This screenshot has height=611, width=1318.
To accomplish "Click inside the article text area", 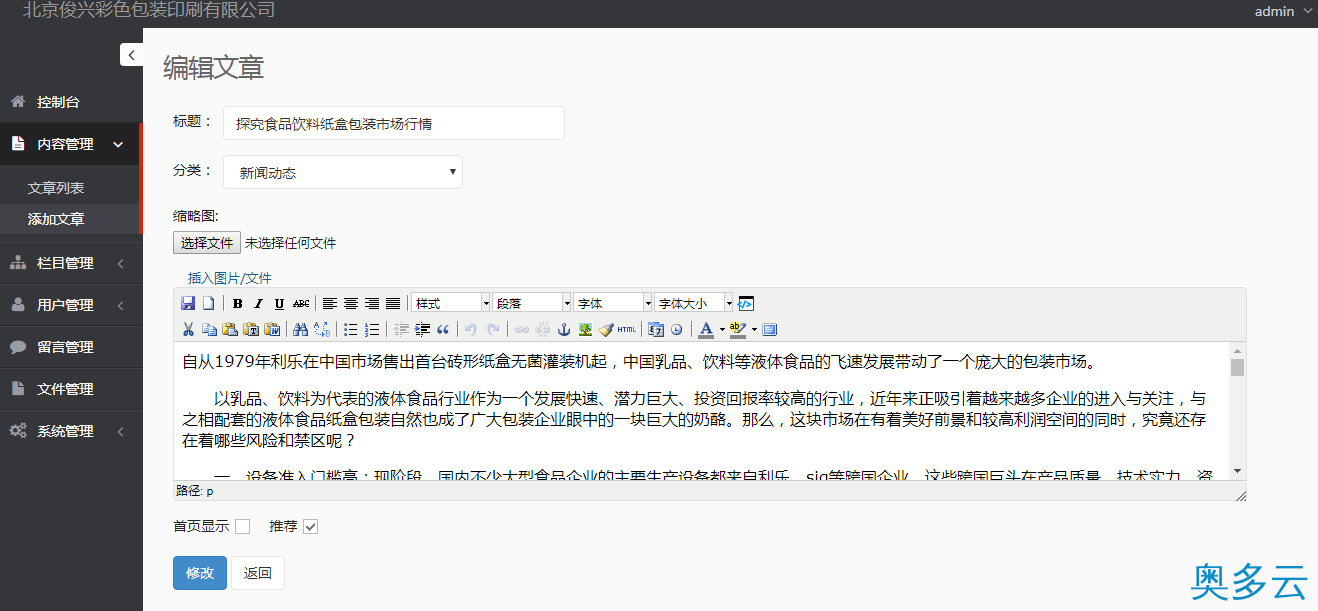I will (x=700, y=410).
